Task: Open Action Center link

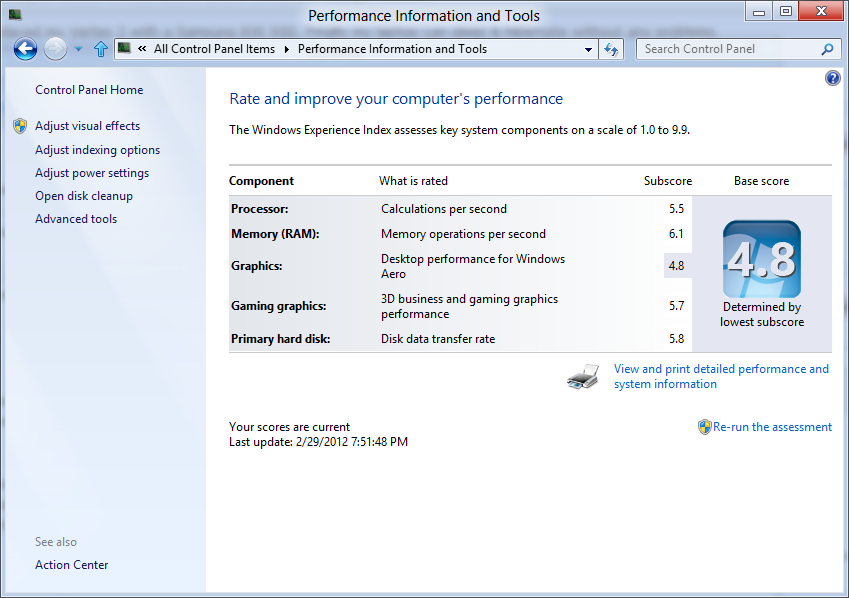Action: point(72,564)
